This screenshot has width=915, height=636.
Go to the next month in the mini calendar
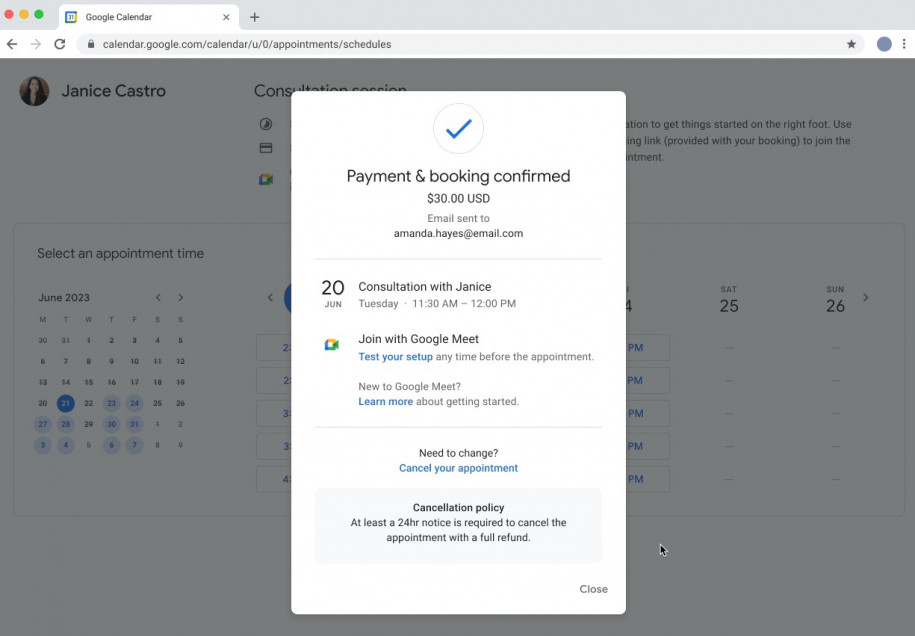point(180,297)
